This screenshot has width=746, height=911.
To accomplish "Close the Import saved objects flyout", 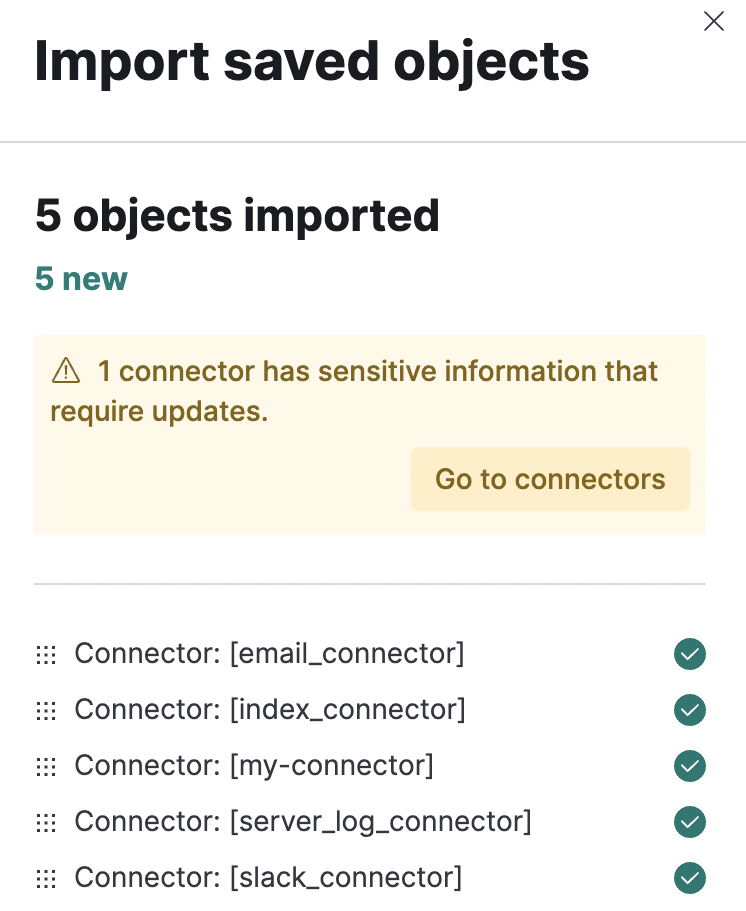I will (x=714, y=21).
